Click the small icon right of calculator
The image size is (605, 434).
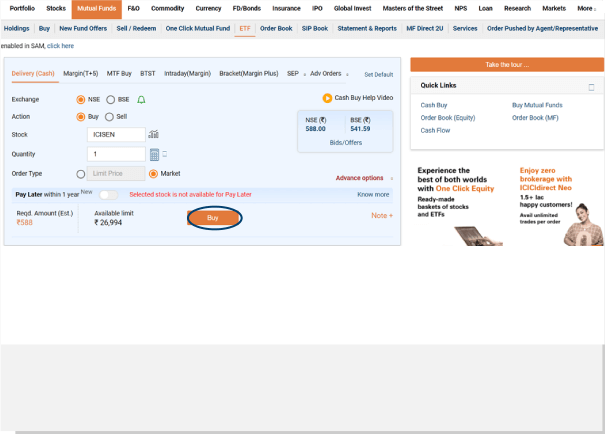[x=164, y=154]
